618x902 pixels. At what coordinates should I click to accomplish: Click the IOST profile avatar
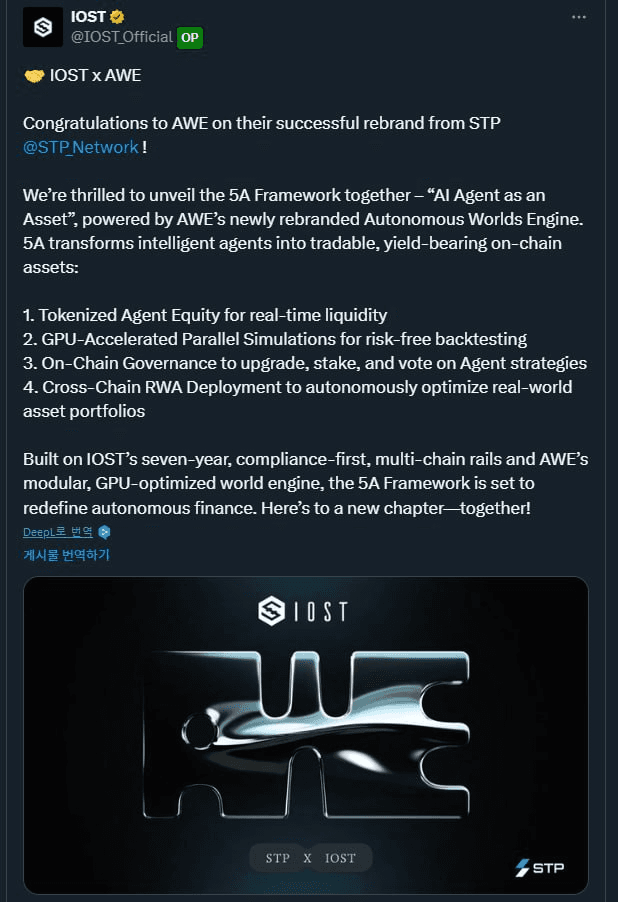tap(43, 27)
